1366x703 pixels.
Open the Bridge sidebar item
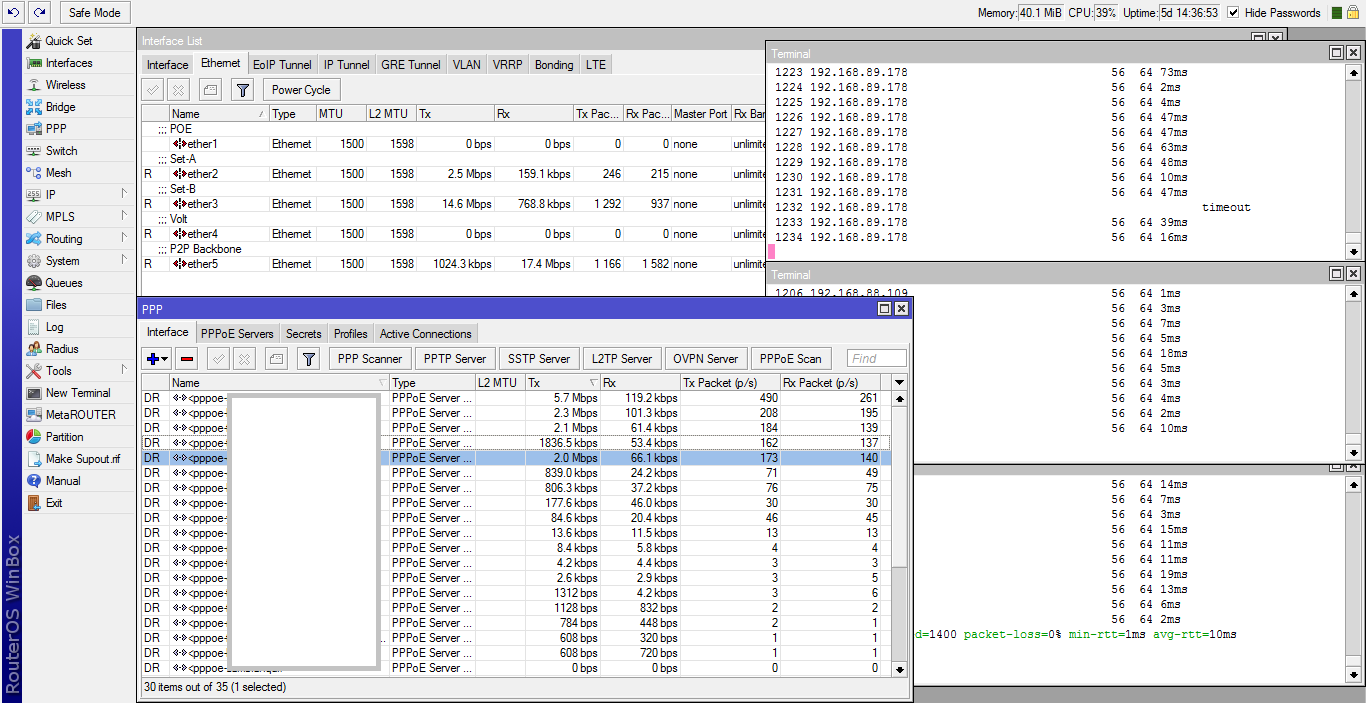60,107
